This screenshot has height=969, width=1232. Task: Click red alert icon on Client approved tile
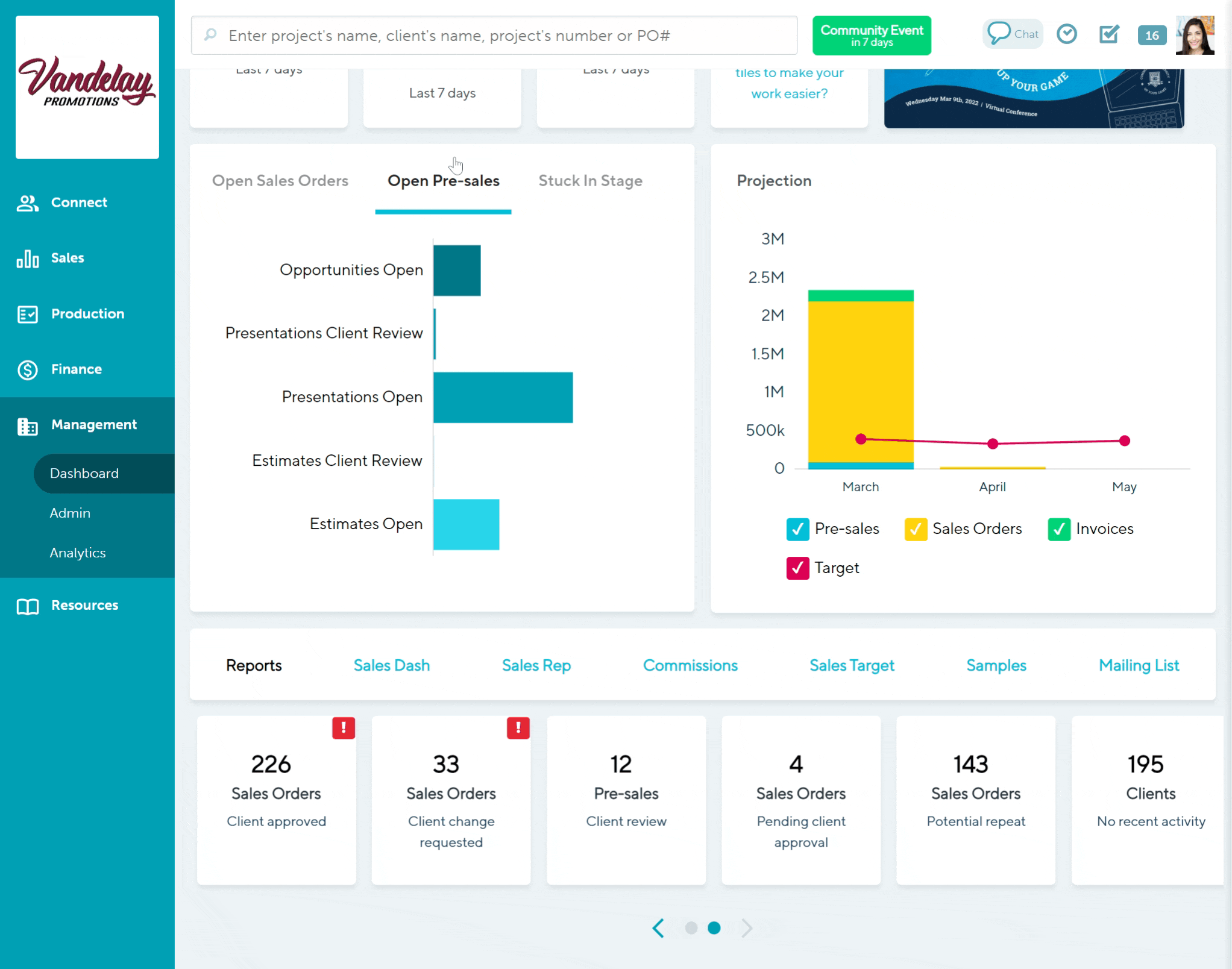tap(343, 728)
